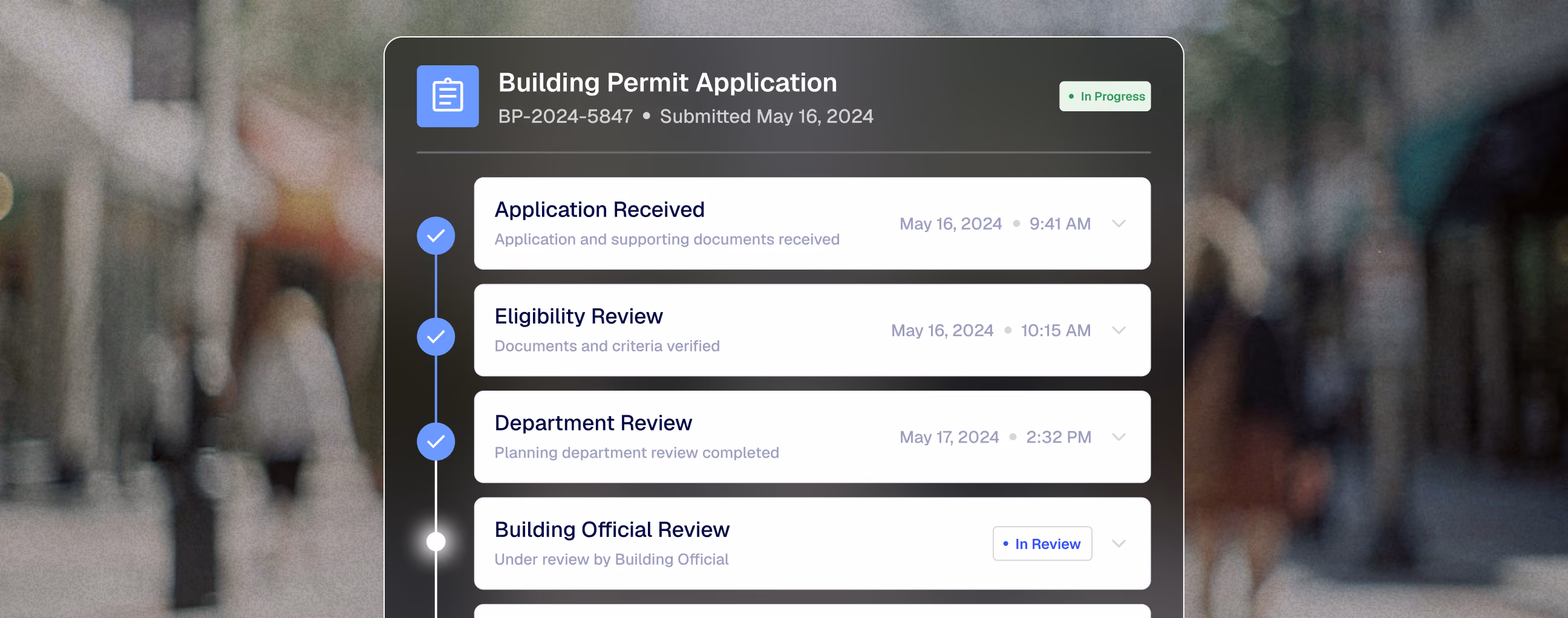Expand the Eligibility Review row chevron

[x=1119, y=330]
